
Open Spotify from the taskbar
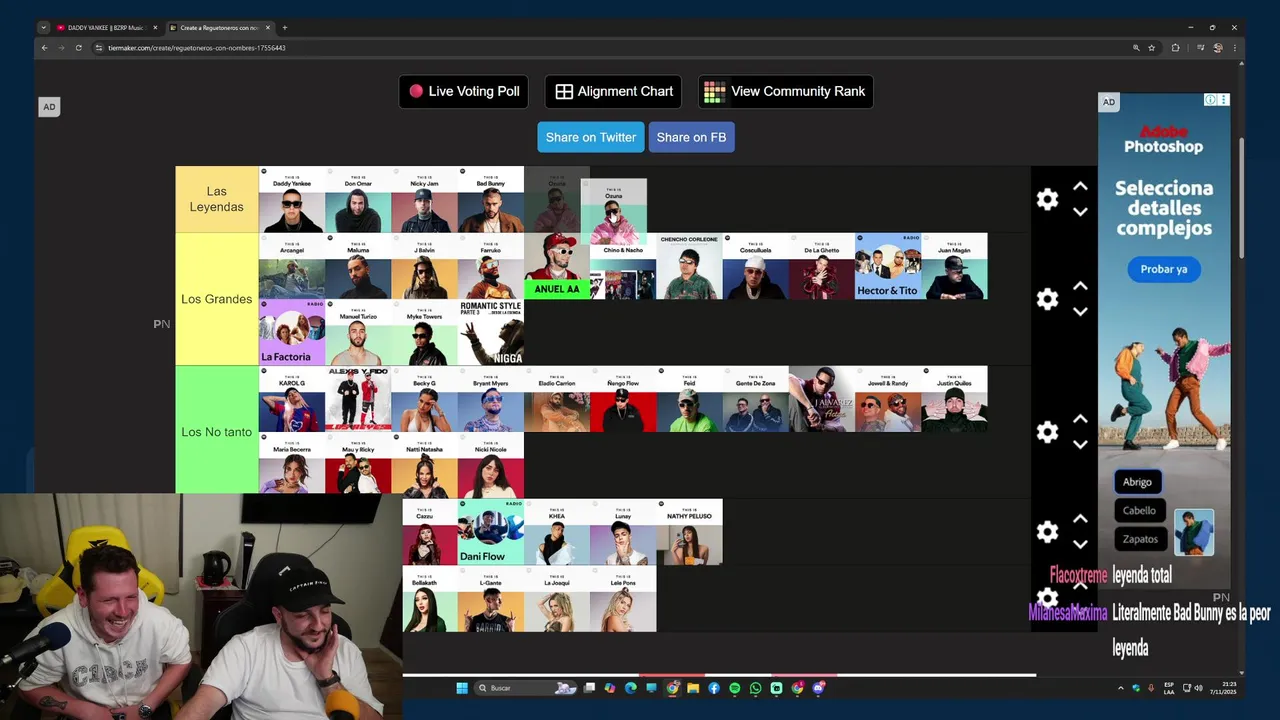[x=735, y=688]
